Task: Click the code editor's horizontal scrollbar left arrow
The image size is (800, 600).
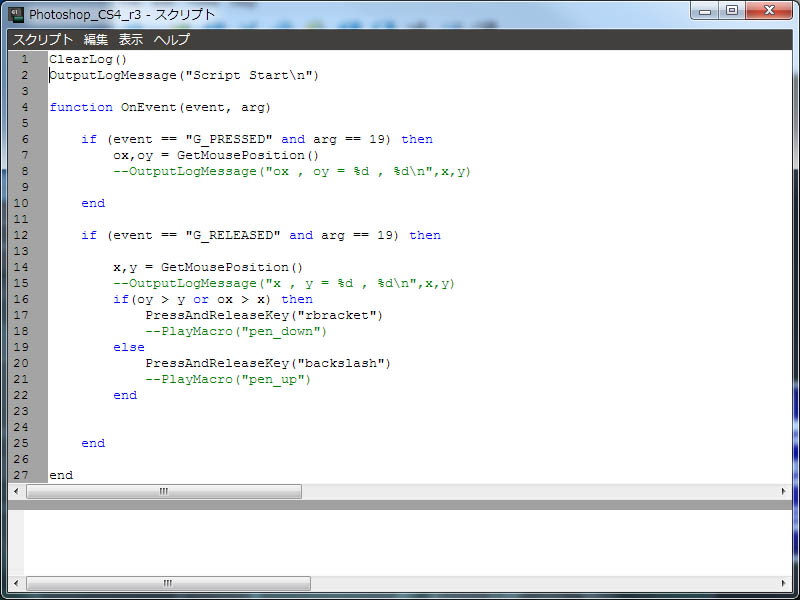Action: click(16, 491)
